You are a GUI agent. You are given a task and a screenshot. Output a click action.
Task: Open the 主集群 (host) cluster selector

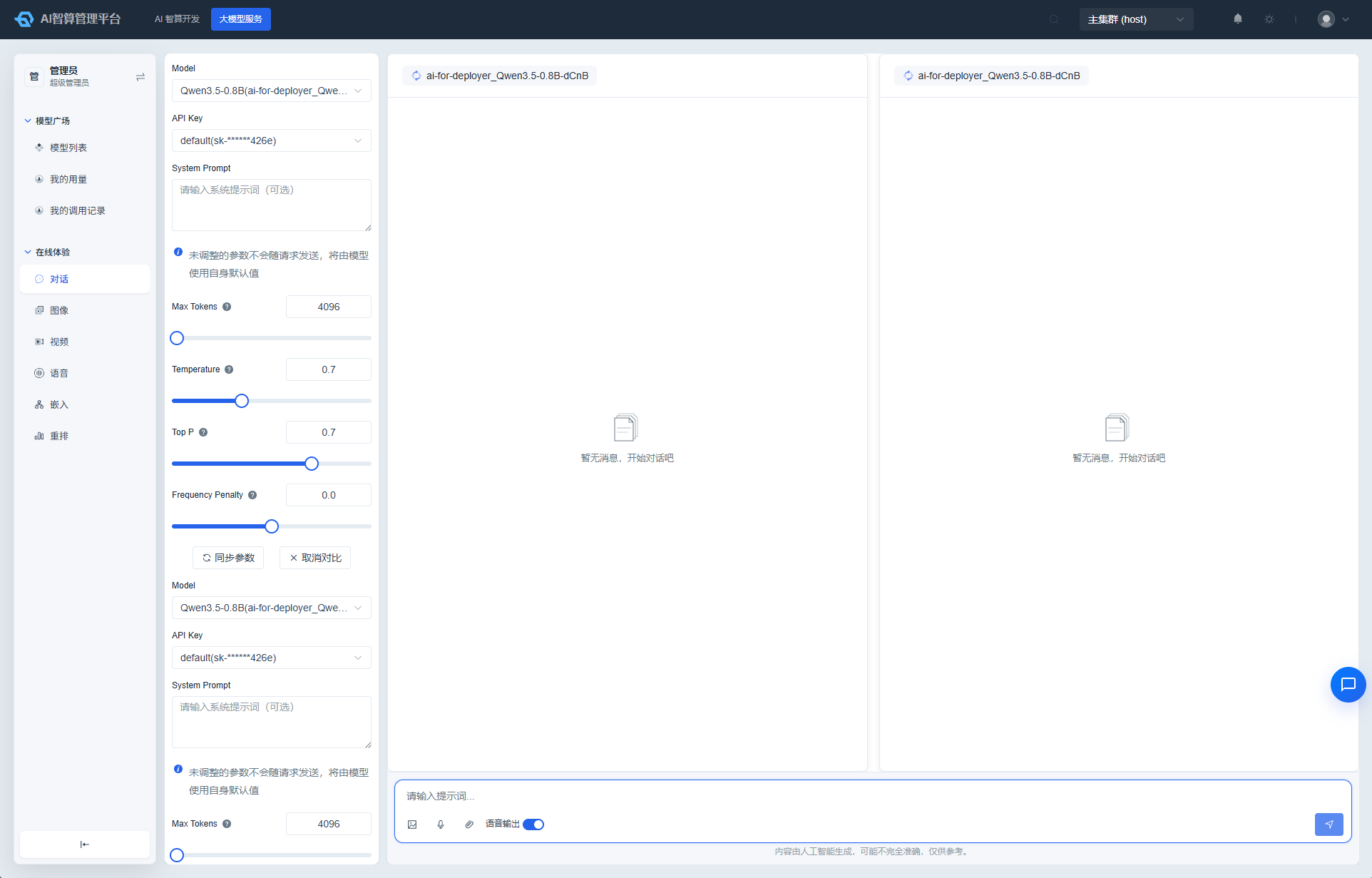tap(1137, 19)
